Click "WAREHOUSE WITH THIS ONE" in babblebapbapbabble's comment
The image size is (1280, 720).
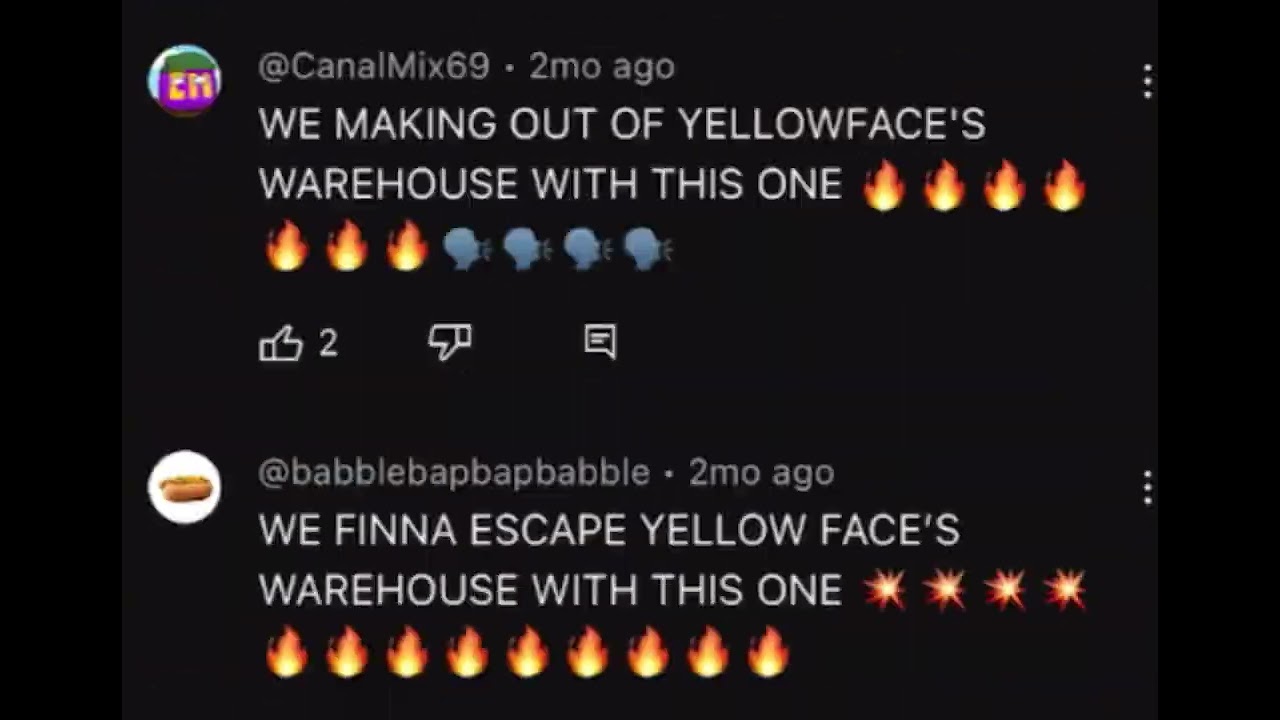pyautogui.click(x=550, y=590)
